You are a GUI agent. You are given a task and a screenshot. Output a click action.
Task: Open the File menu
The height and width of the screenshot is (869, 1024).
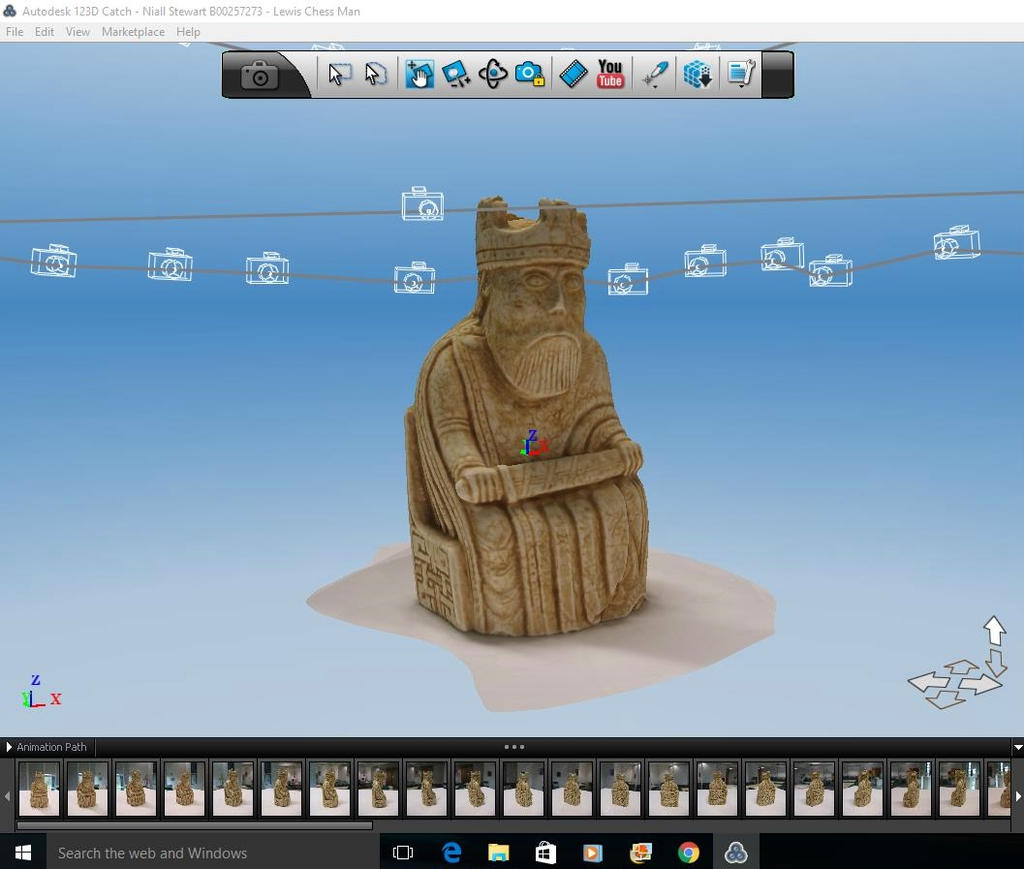coord(14,31)
